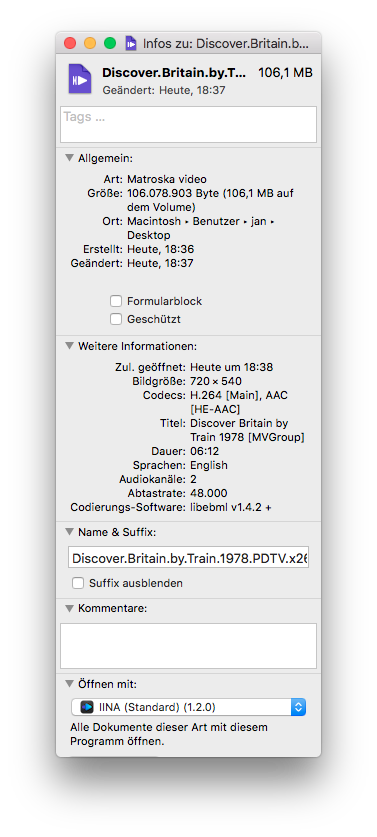This screenshot has height=837, width=377.
Task: Check the Suffix ausblenden option
Action: (78, 583)
